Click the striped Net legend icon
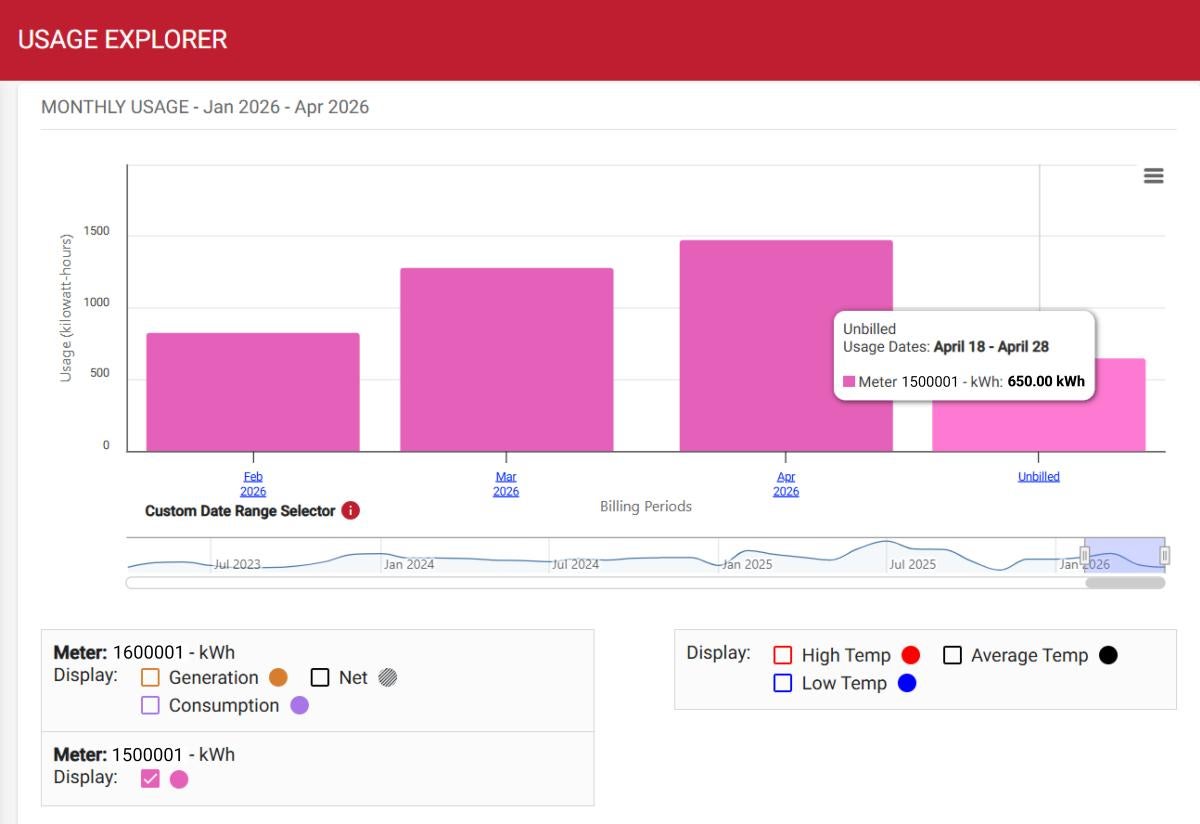Viewport: 1200px width, 824px height. coord(387,678)
